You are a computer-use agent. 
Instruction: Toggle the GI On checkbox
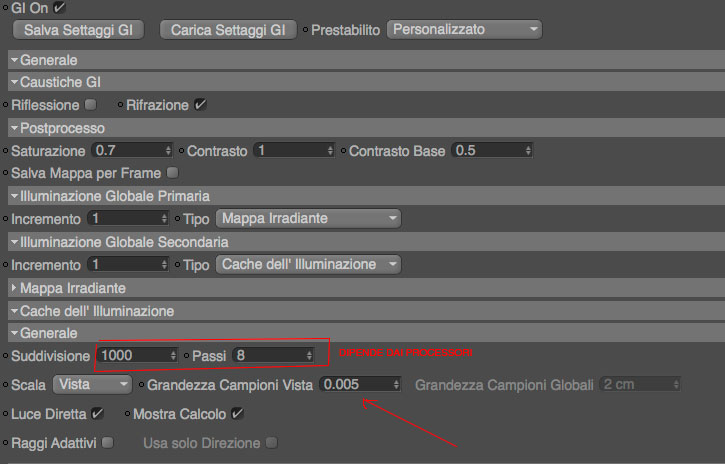[x=59, y=8]
